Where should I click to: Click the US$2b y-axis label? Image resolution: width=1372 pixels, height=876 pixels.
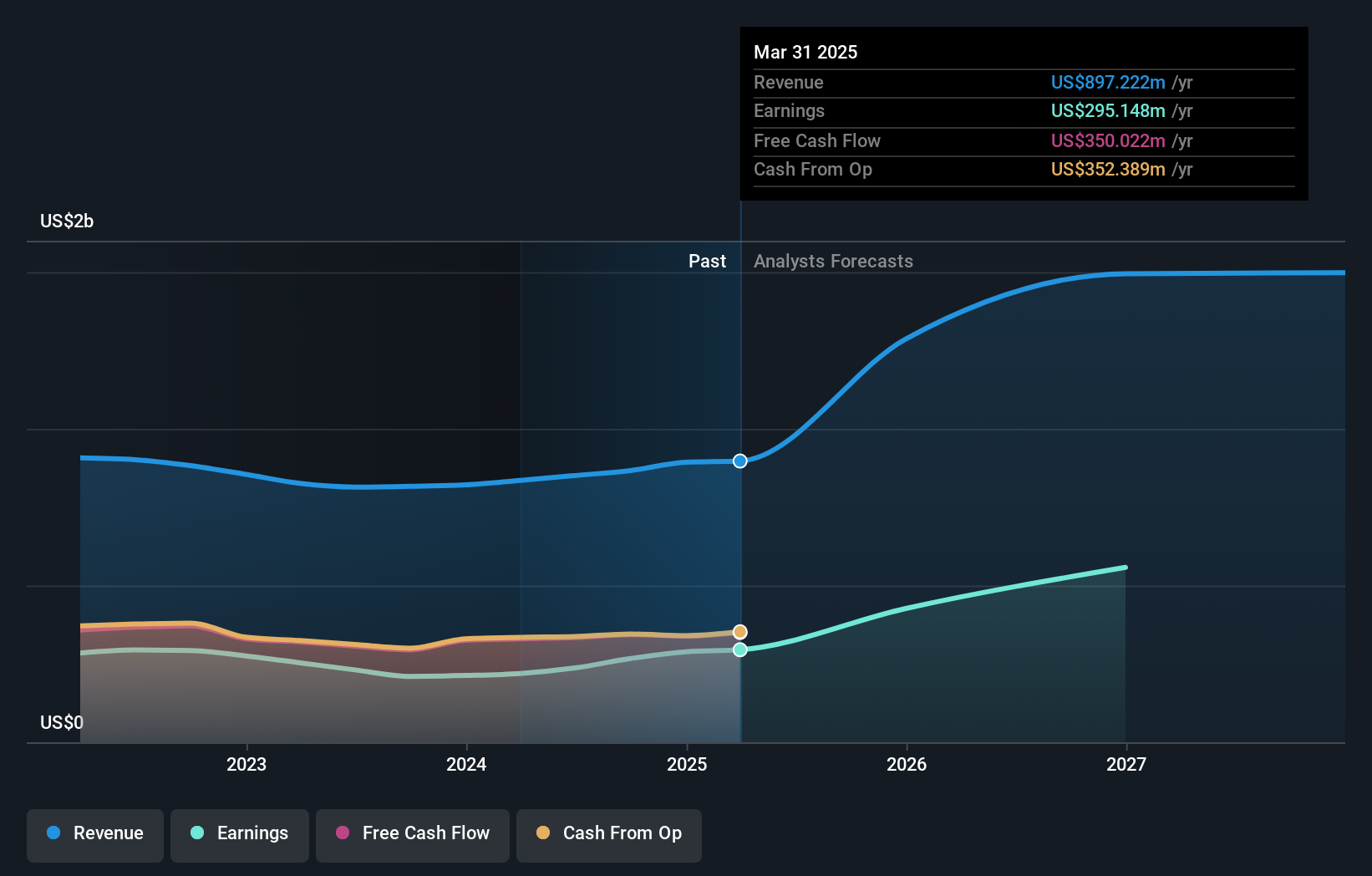(x=67, y=221)
